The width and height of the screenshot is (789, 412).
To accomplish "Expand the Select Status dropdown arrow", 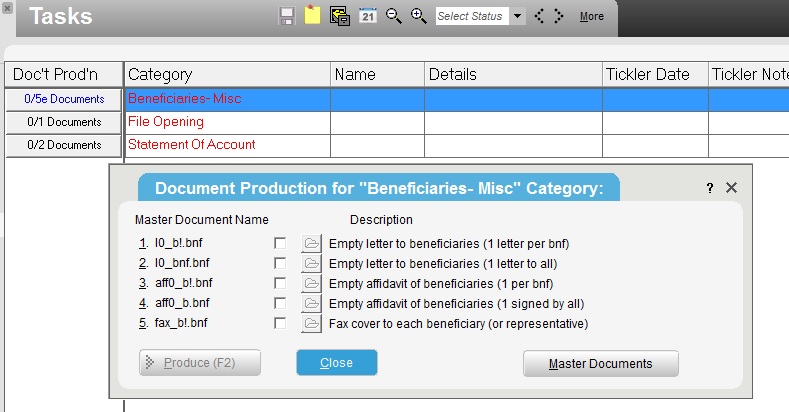I will point(517,16).
